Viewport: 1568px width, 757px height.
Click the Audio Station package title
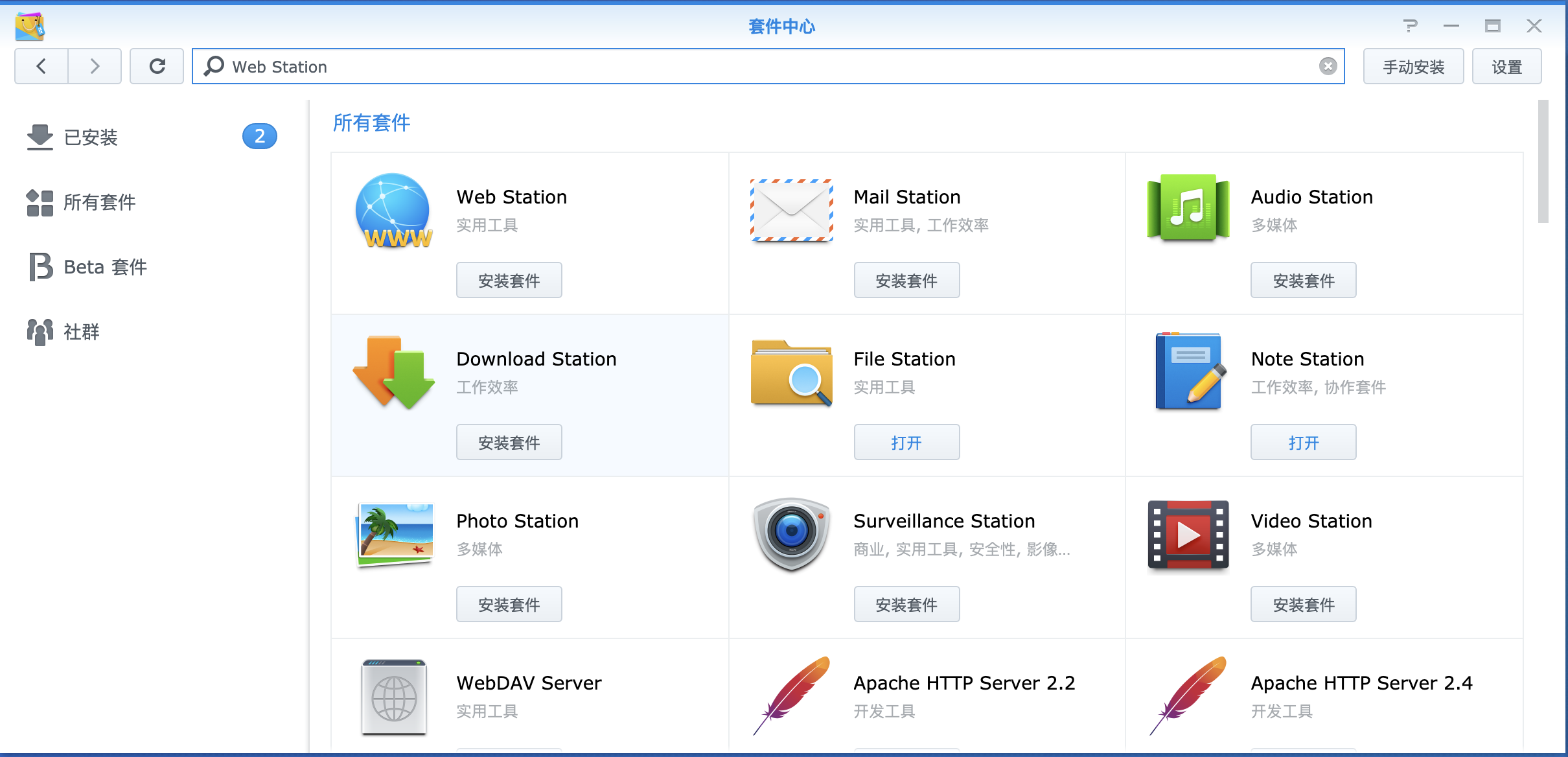[1311, 196]
